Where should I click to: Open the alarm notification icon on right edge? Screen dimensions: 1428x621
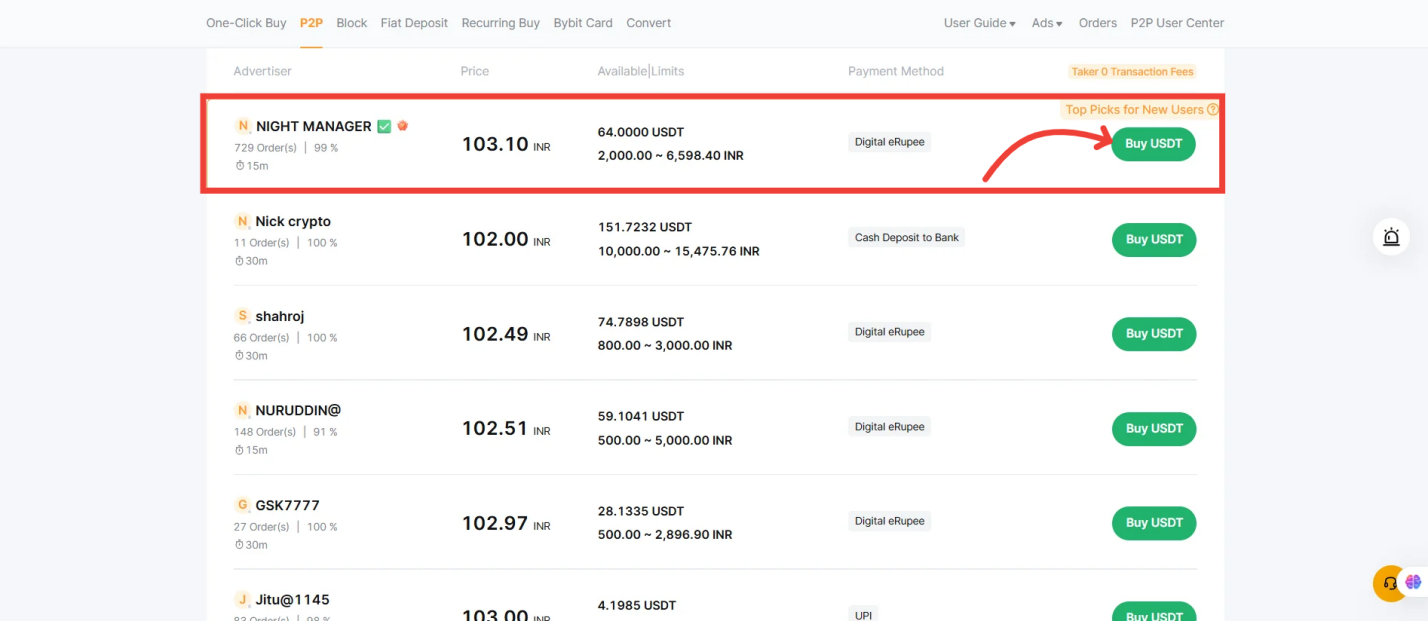coord(1391,236)
